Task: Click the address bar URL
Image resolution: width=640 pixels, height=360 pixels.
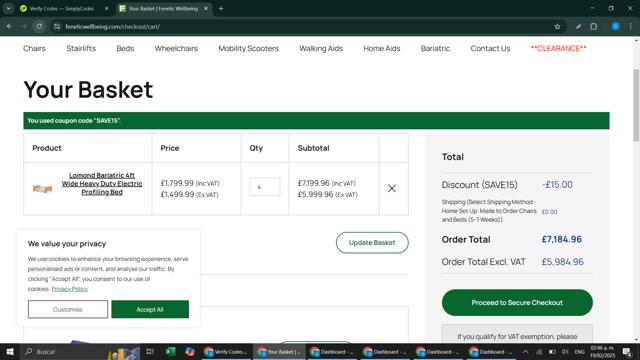Action: point(113,27)
